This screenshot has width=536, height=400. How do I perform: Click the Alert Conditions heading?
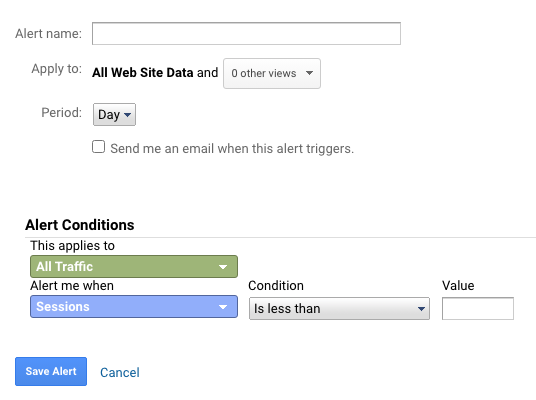(80, 225)
